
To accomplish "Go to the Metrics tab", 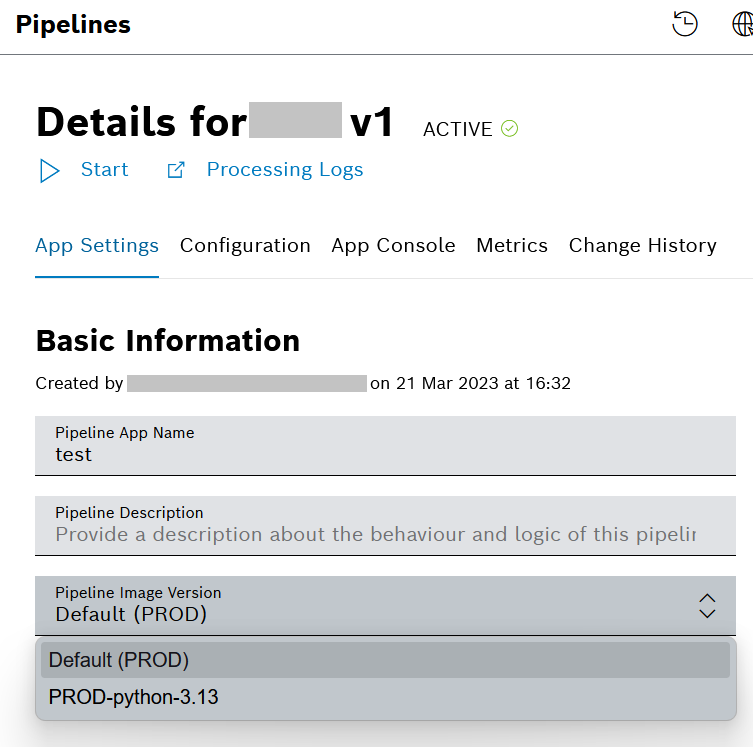I will pyautogui.click(x=512, y=246).
